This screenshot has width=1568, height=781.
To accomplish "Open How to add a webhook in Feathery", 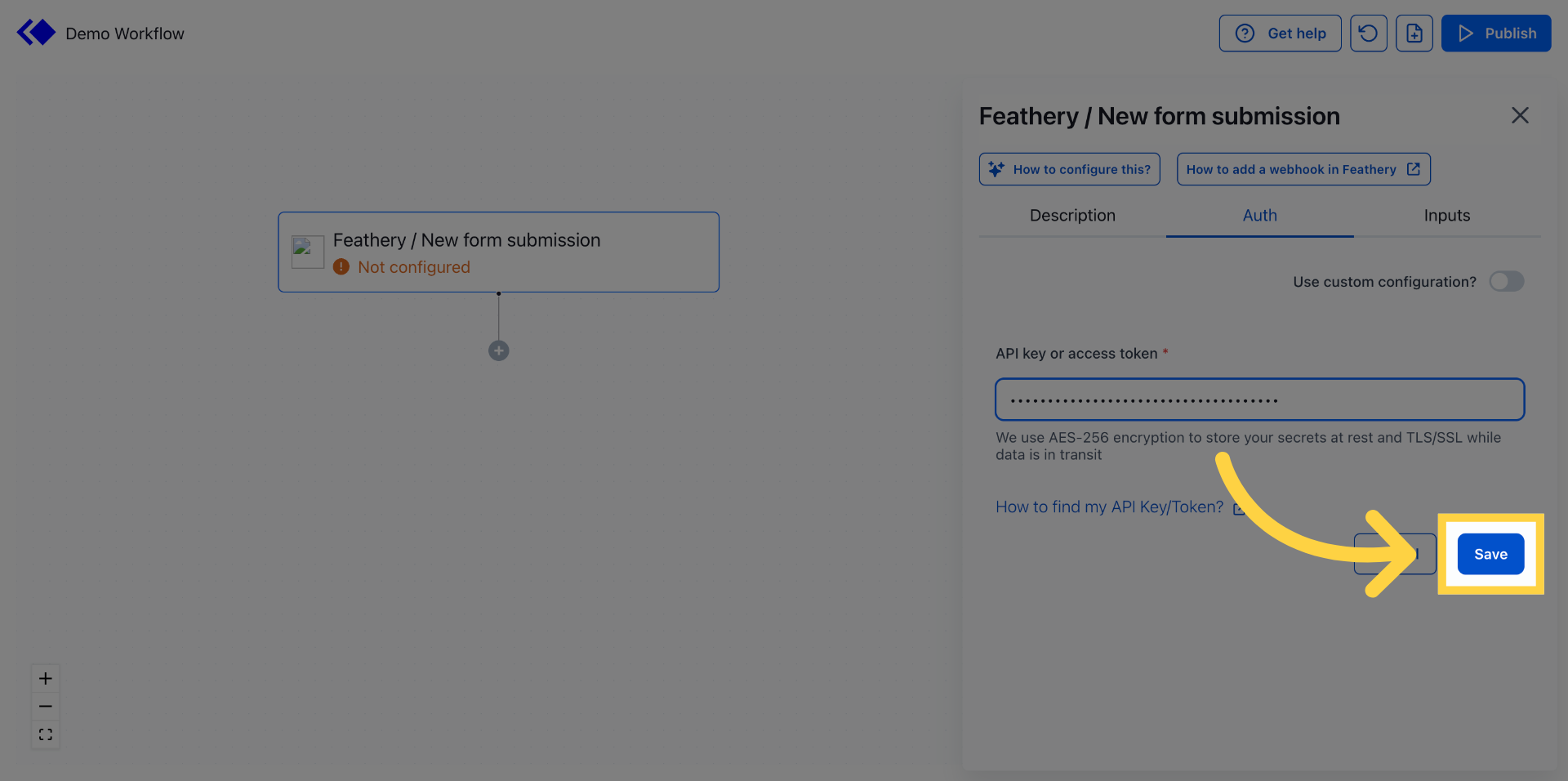I will point(1303,169).
